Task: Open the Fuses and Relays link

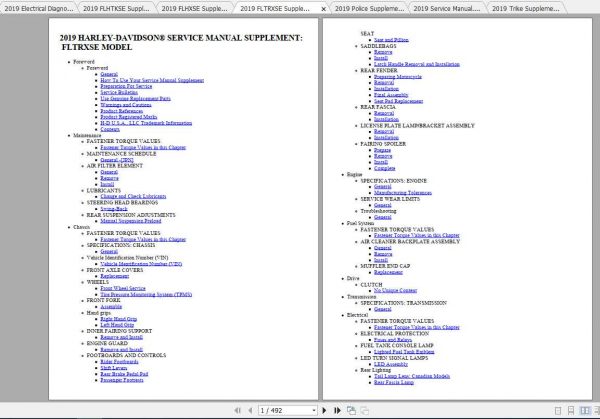Action: click(x=393, y=339)
